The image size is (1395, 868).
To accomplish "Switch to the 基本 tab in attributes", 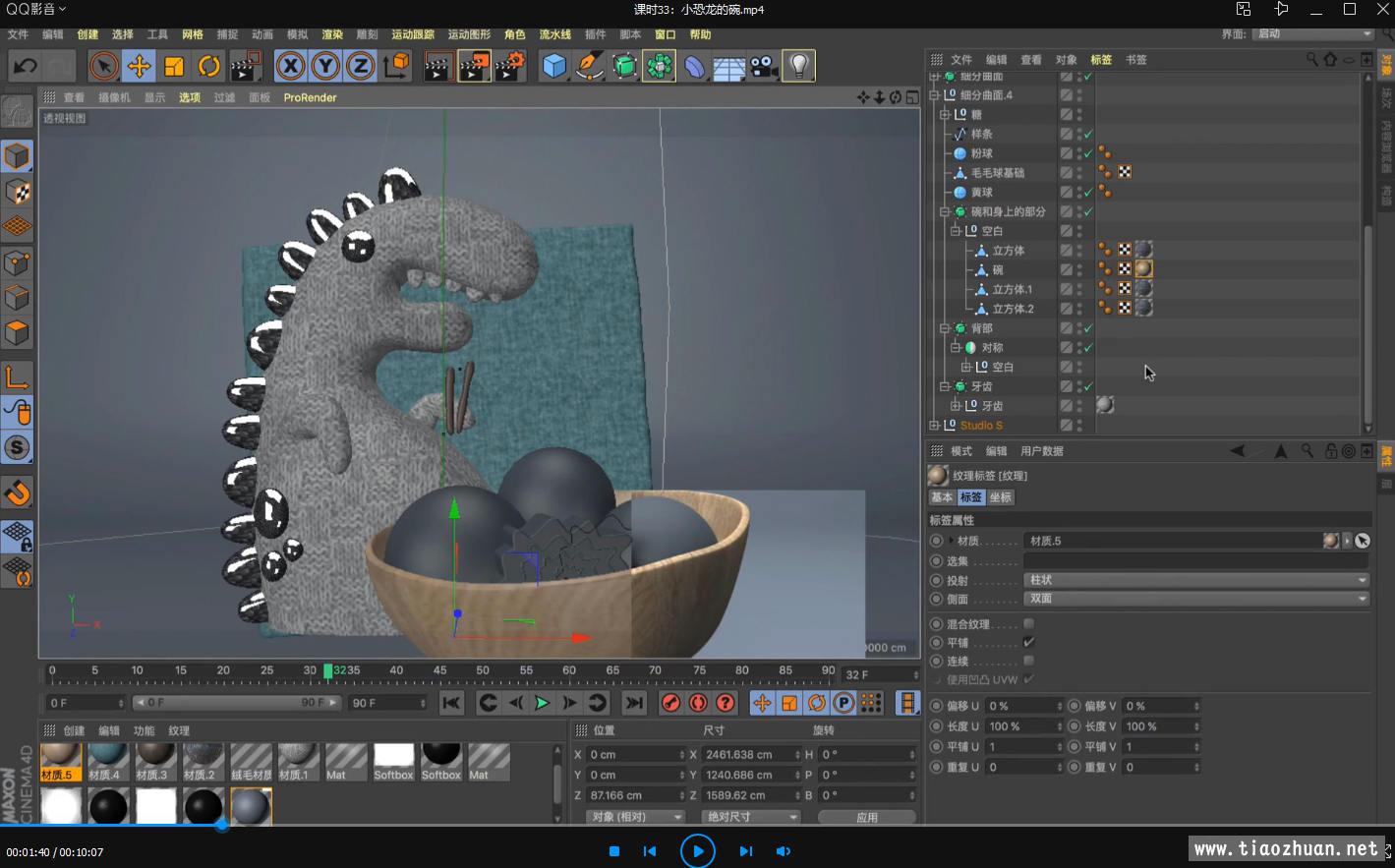I will 942,497.
